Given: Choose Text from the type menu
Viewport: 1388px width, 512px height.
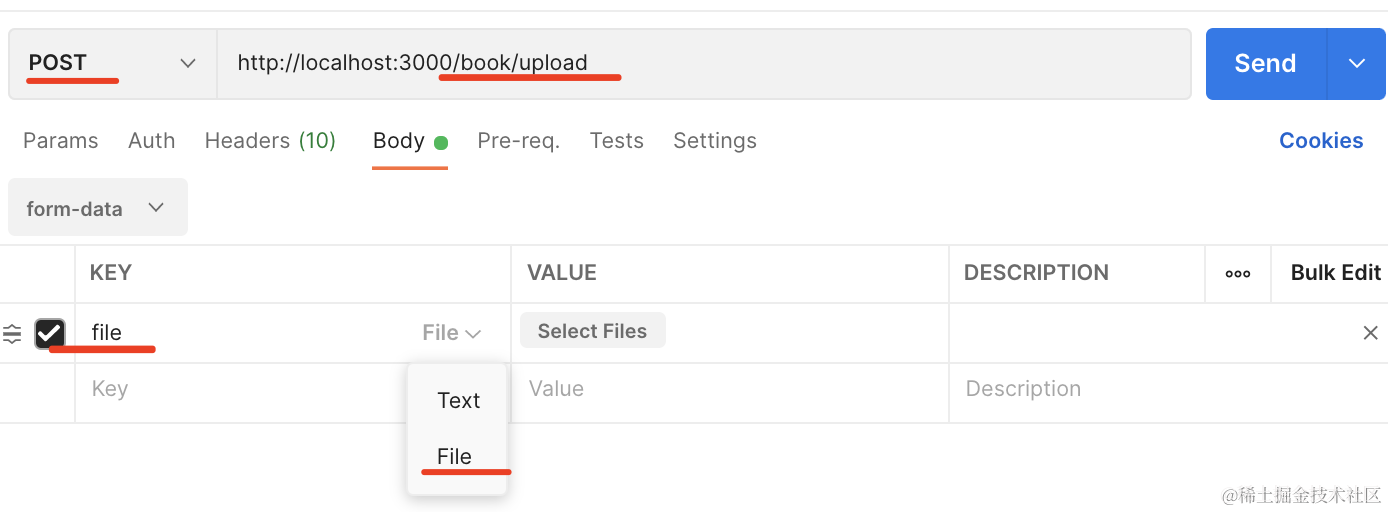Looking at the screenshot, I should point(459,400).
